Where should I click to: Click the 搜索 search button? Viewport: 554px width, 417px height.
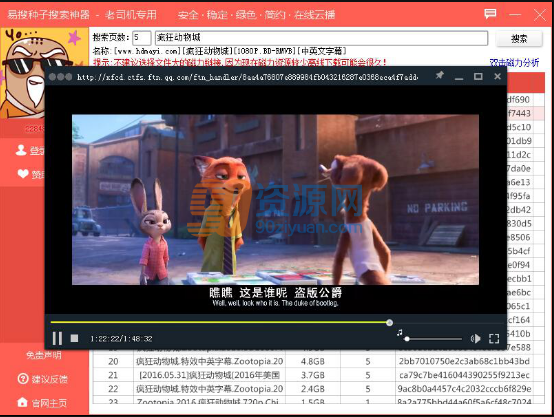(519, 39)
